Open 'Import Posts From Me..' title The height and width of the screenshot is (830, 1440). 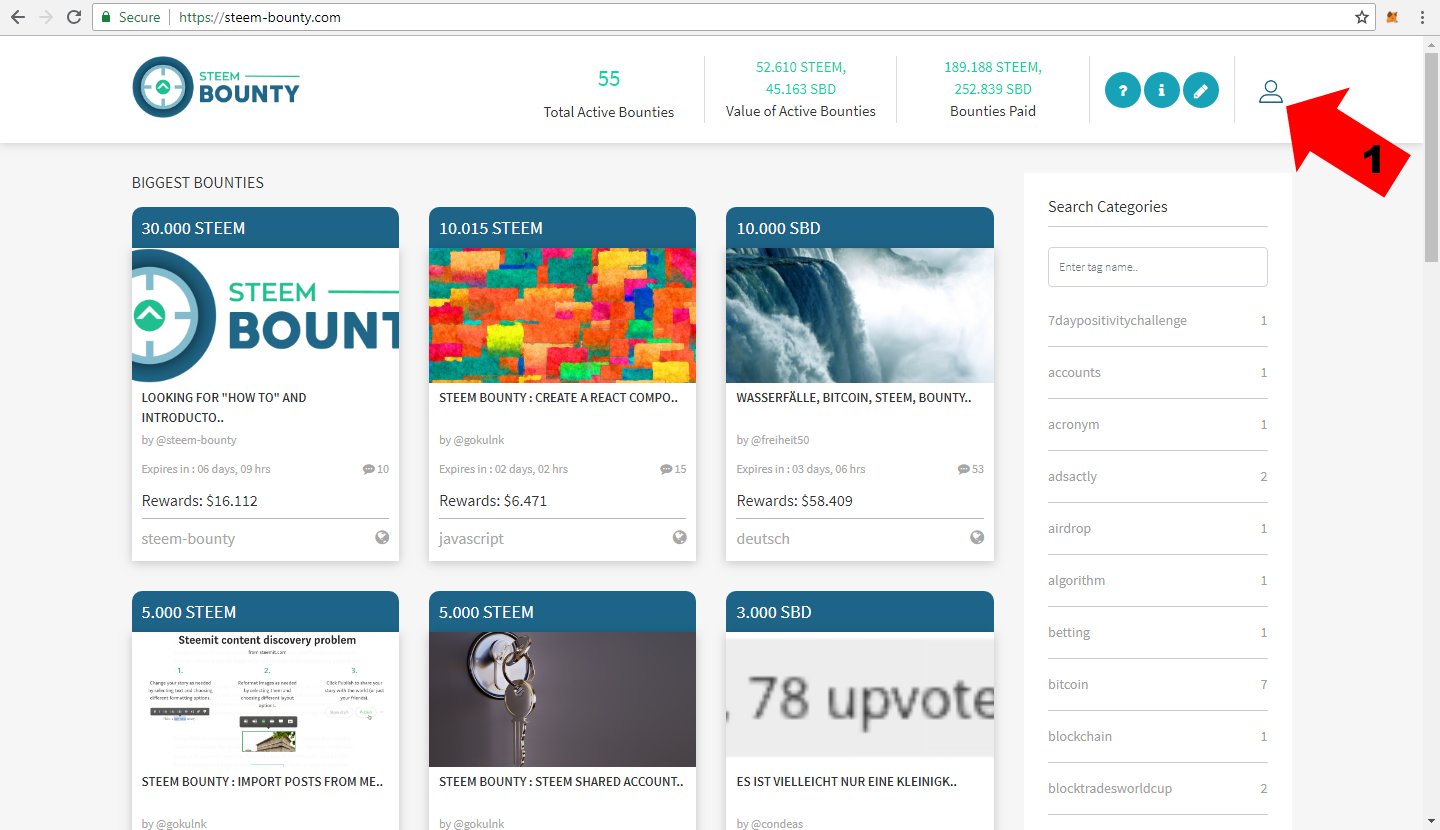262,781
